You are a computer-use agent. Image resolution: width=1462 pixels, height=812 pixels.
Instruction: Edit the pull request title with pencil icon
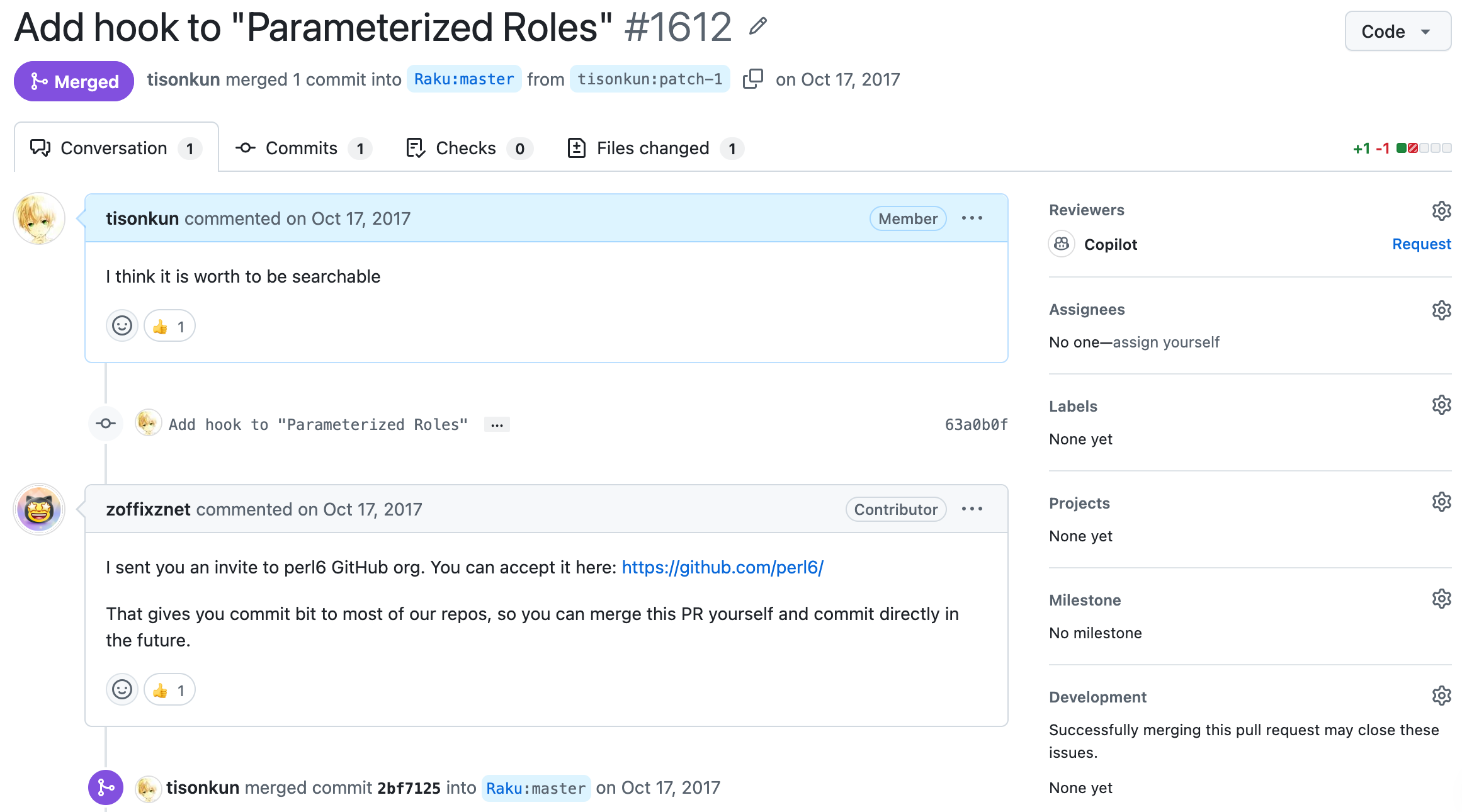(758, 26)
